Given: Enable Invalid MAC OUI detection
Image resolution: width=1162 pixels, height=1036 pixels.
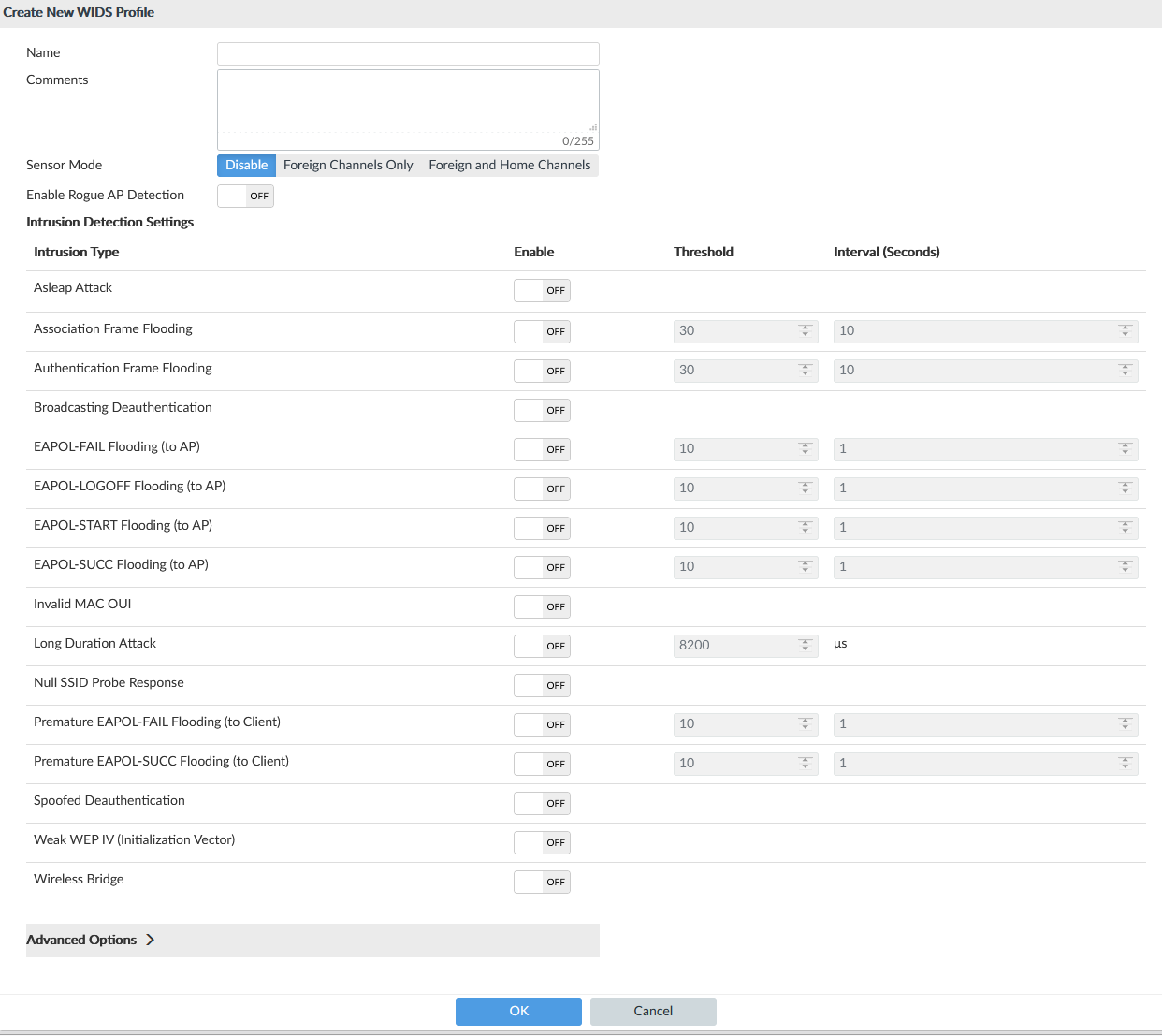Looking at the screenshot, I should (542, 606).
